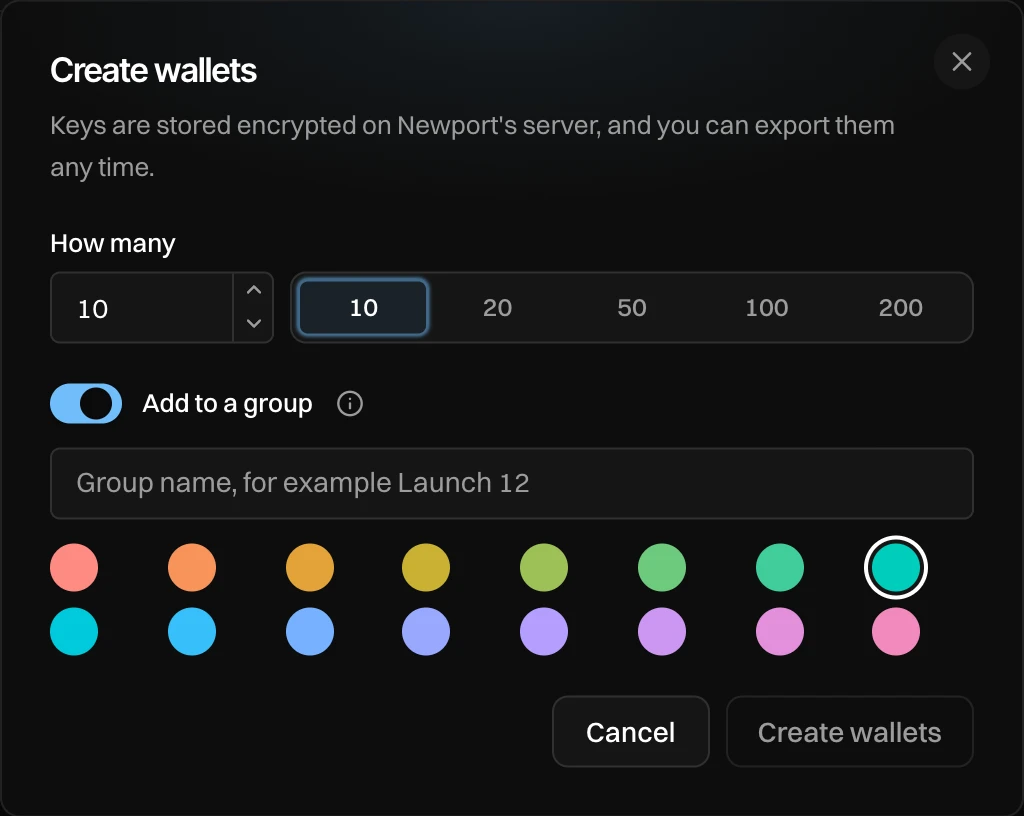Select the 20 wallets preset

click(x=498, y=307)
